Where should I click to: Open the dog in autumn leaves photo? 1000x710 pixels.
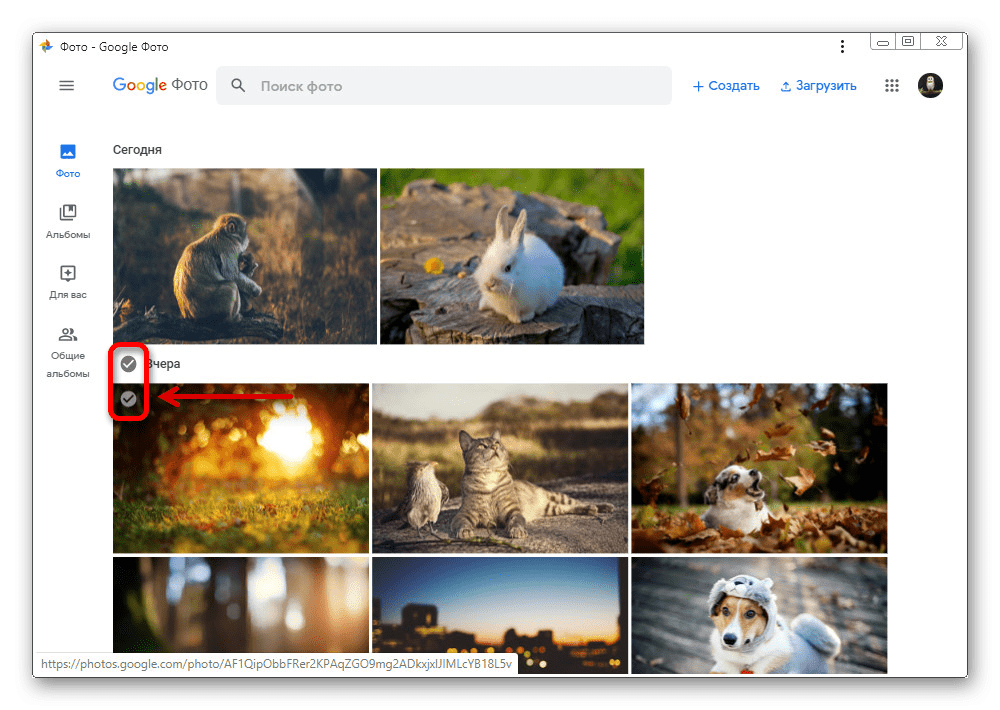759,468
